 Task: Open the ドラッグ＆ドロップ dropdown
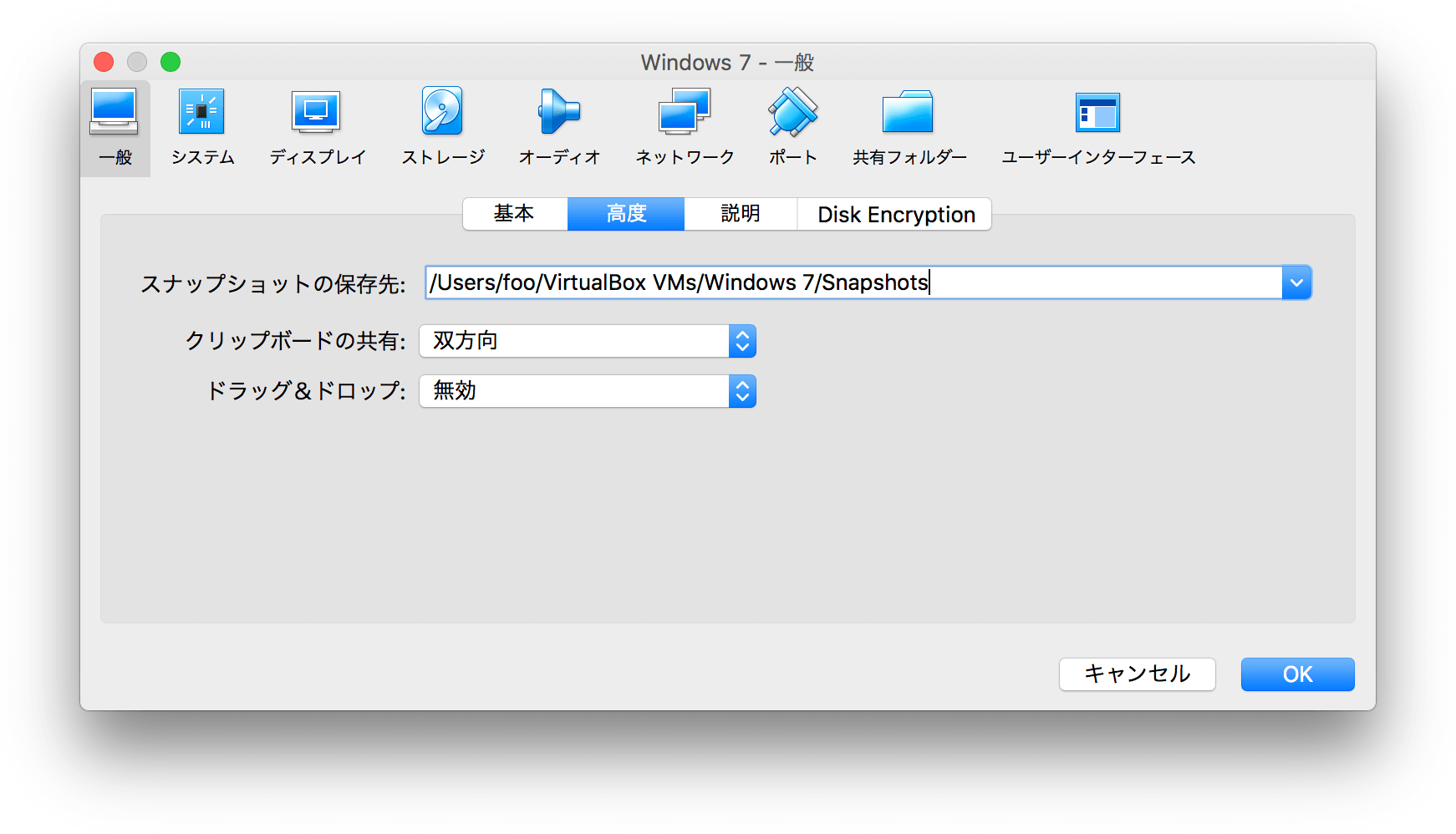coord(741,391)
